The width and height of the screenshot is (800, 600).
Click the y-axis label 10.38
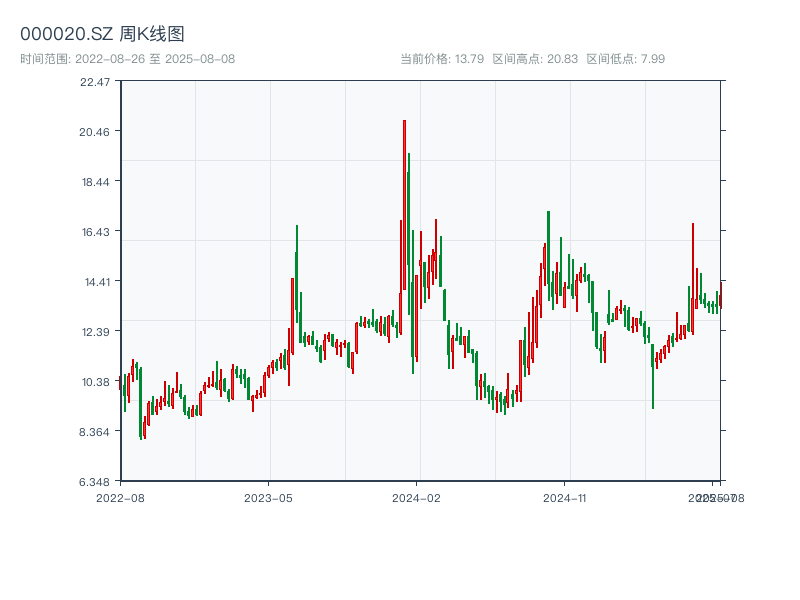point(95,382)
